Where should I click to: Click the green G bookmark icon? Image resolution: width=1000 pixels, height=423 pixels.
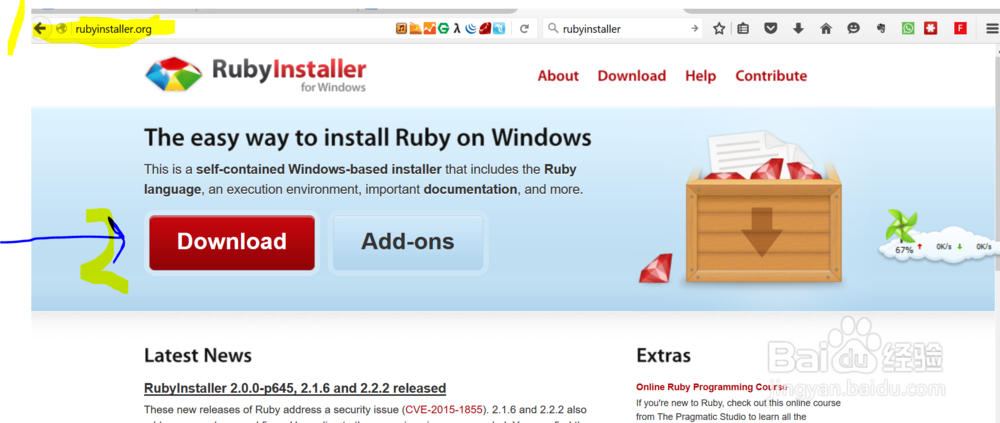coord(443,29)
